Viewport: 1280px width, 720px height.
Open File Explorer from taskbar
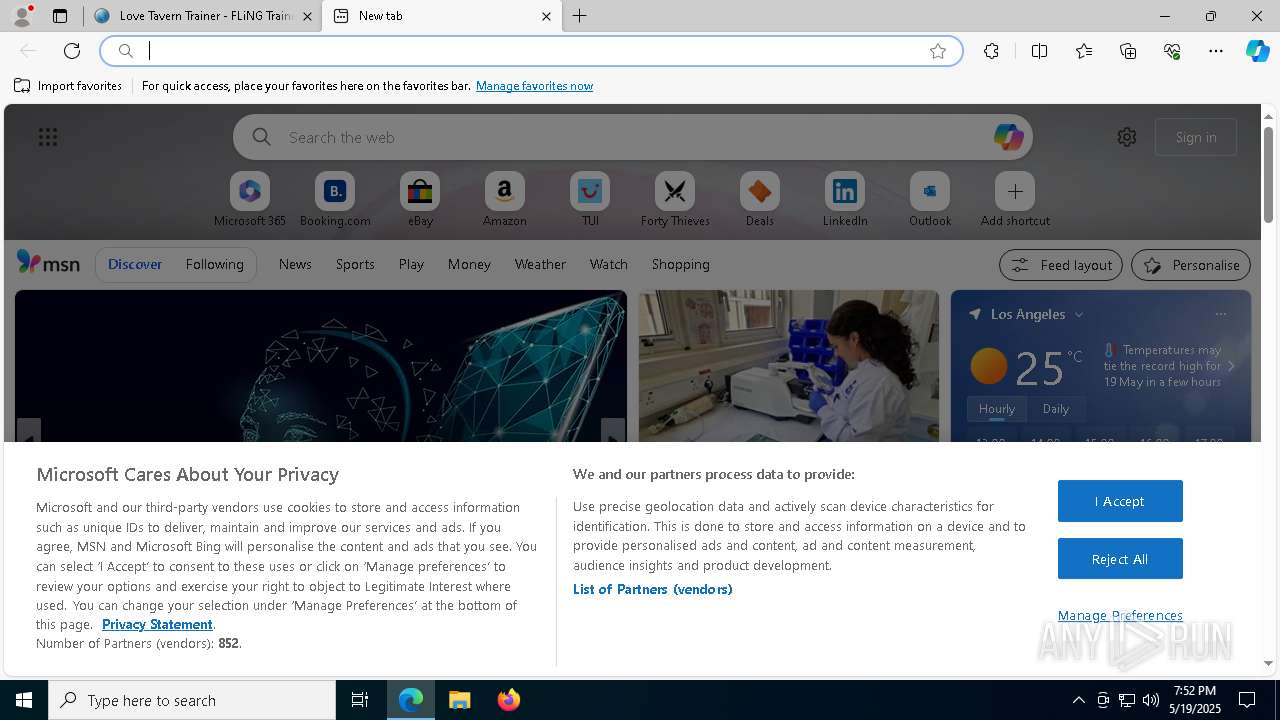click(460, 700)
